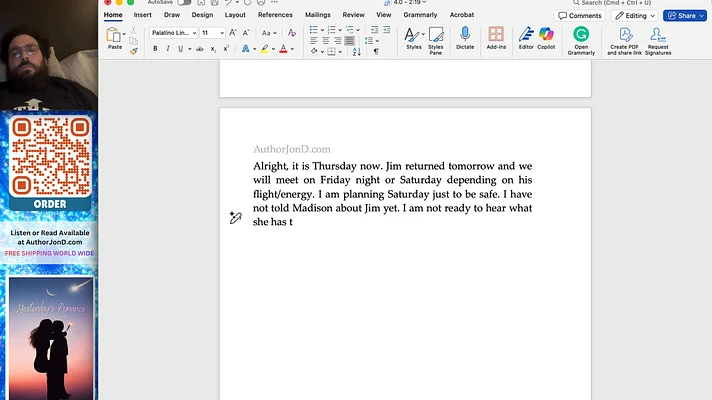Expand the numbering list dropdown arrow
Screen dimensions: 712x400
[x=340, y=30]
